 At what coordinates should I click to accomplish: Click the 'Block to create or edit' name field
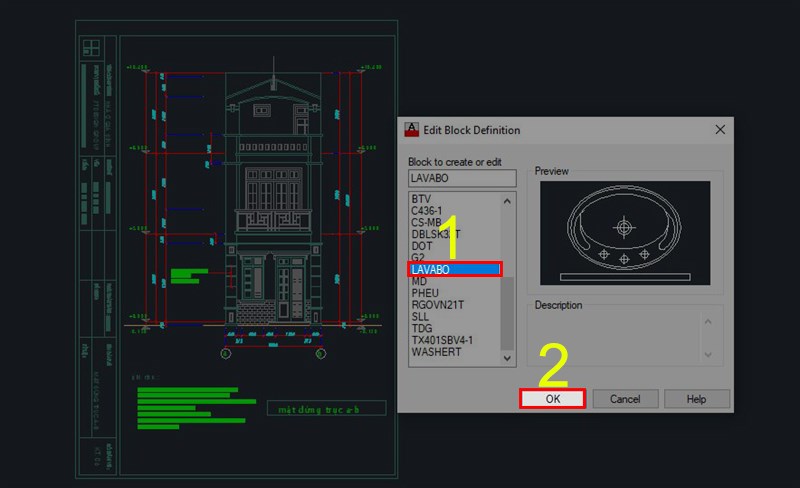462,178
